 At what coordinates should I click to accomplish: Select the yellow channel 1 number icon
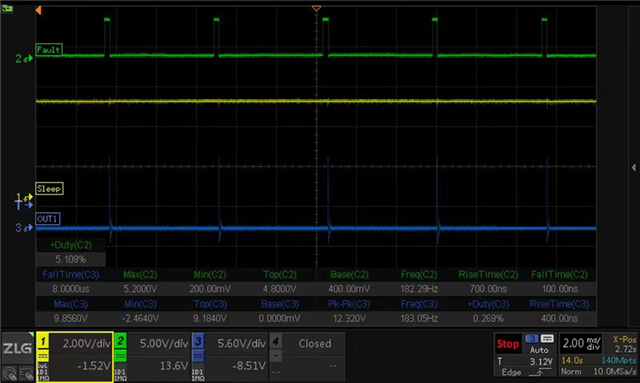(x=43, y=341)
